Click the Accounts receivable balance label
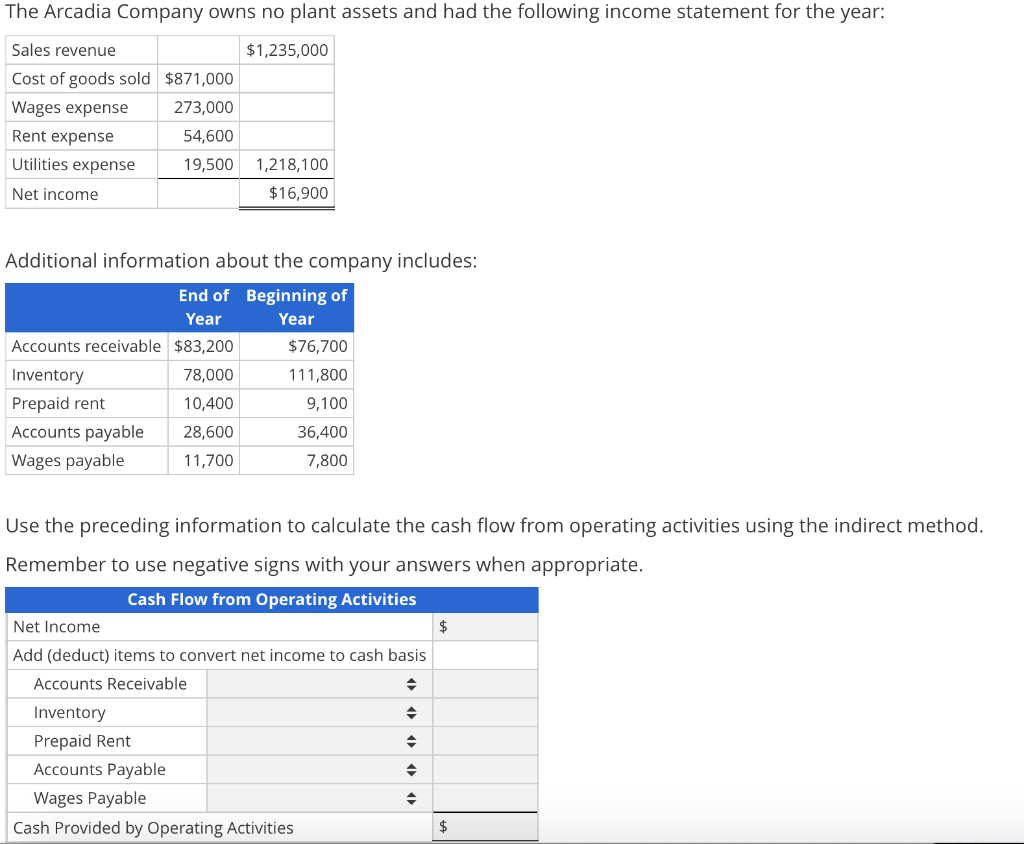 [86, 346]
